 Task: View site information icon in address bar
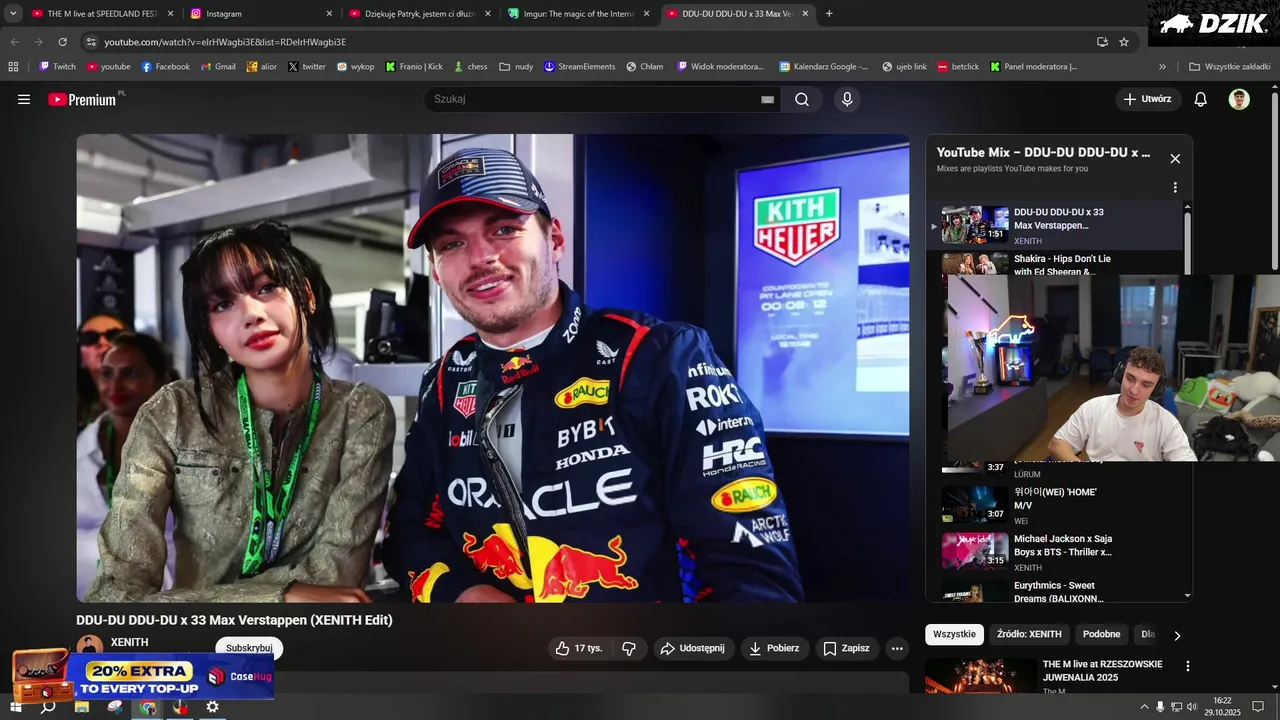pos(91,42)
